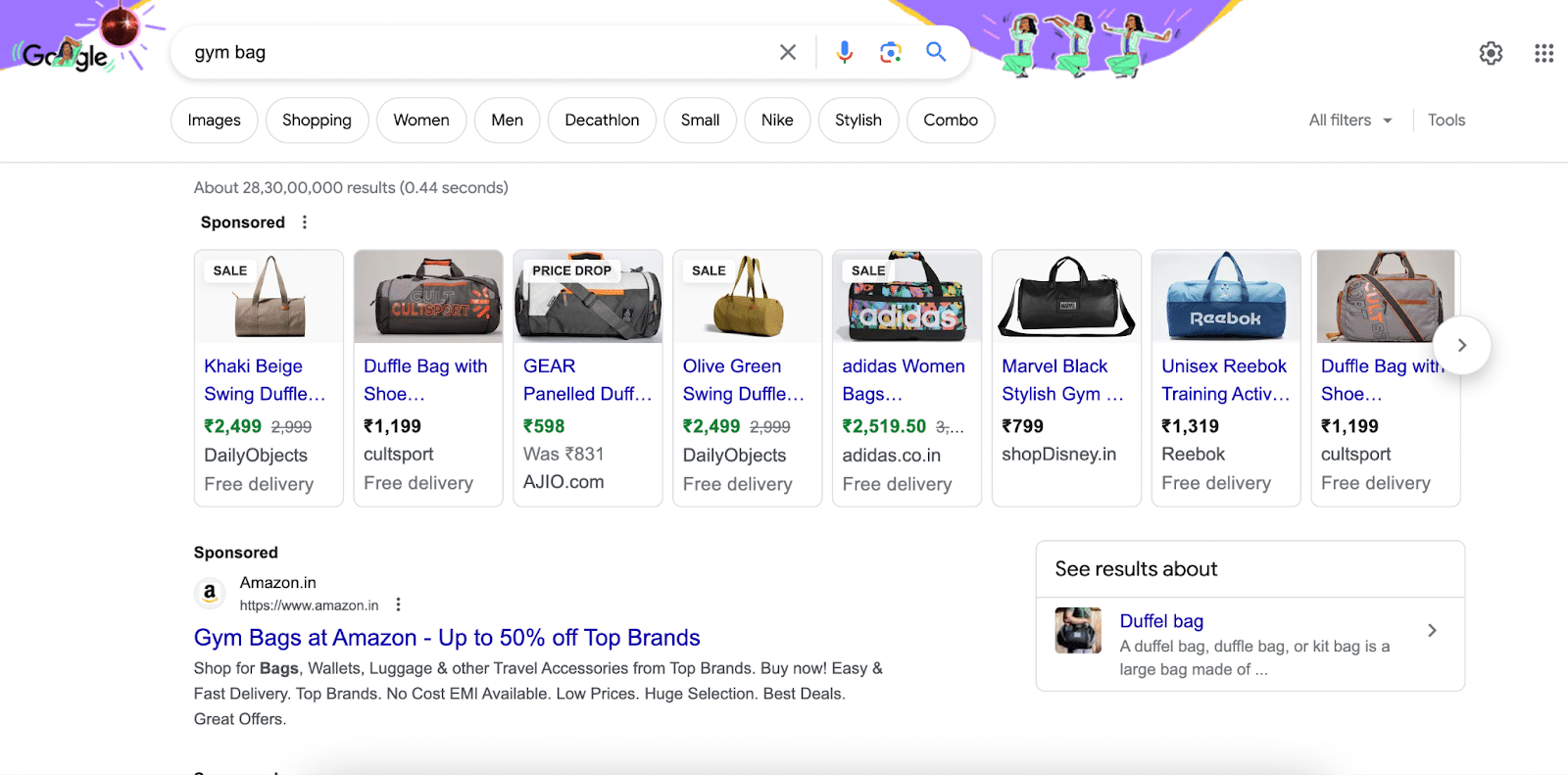The height and width of the screenshot is (775, 1568).
Task: Click the ₹598 price on GEAR item
Action: pos(544,426)
